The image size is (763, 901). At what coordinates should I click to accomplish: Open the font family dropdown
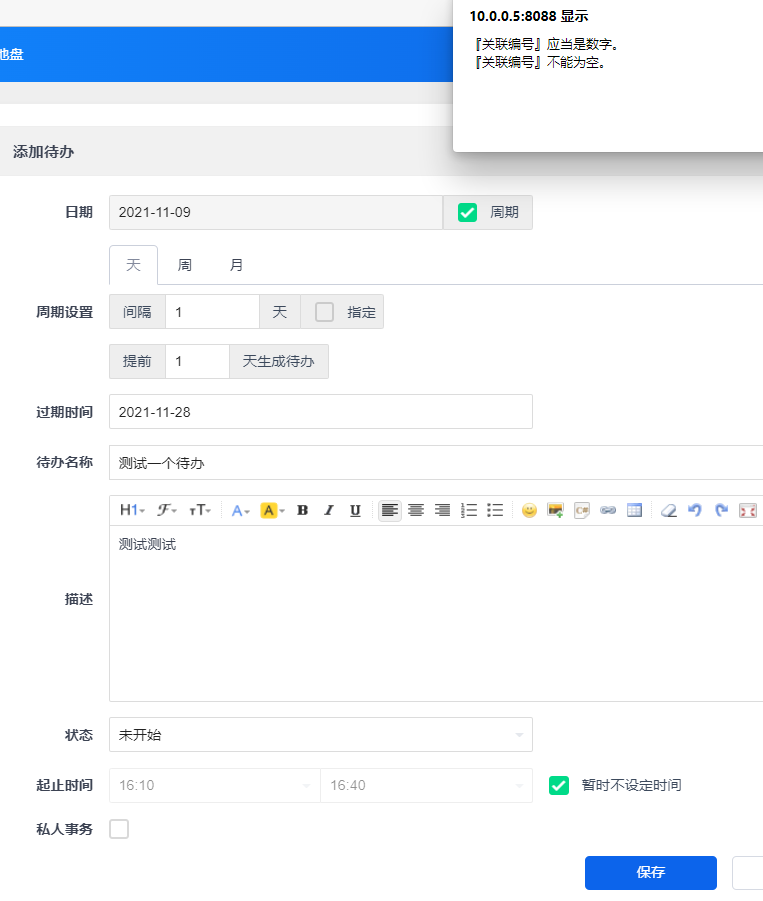(x=166, y=510)
